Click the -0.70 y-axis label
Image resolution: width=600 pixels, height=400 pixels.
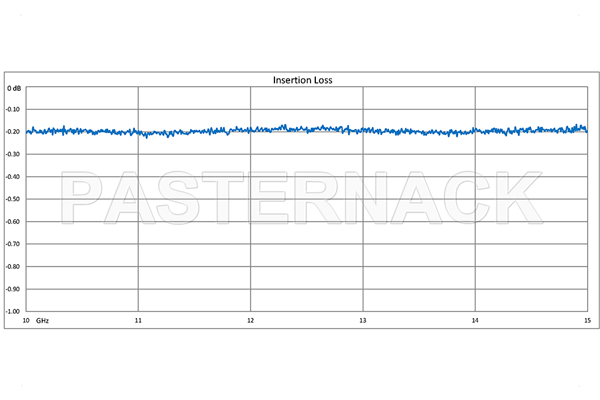tap(14, 244)
